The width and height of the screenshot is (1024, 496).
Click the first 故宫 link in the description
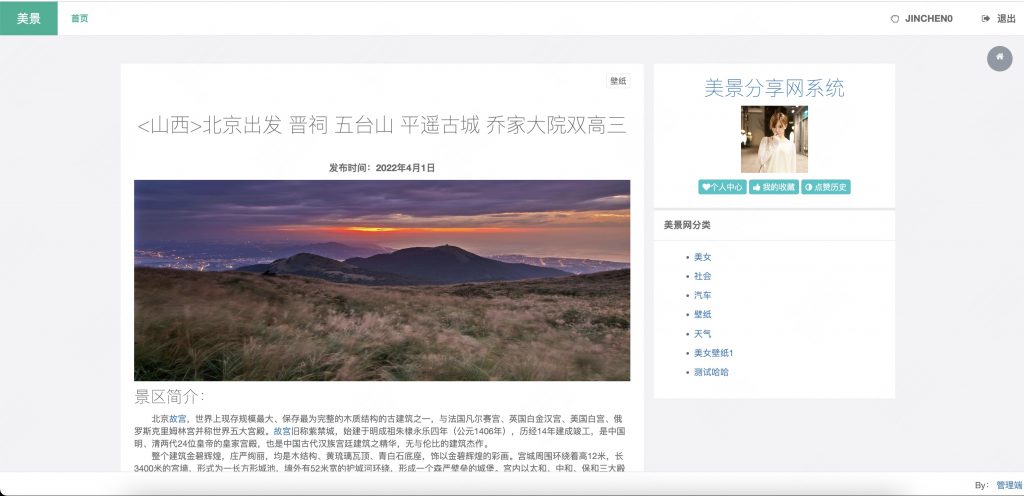point(177,419)
